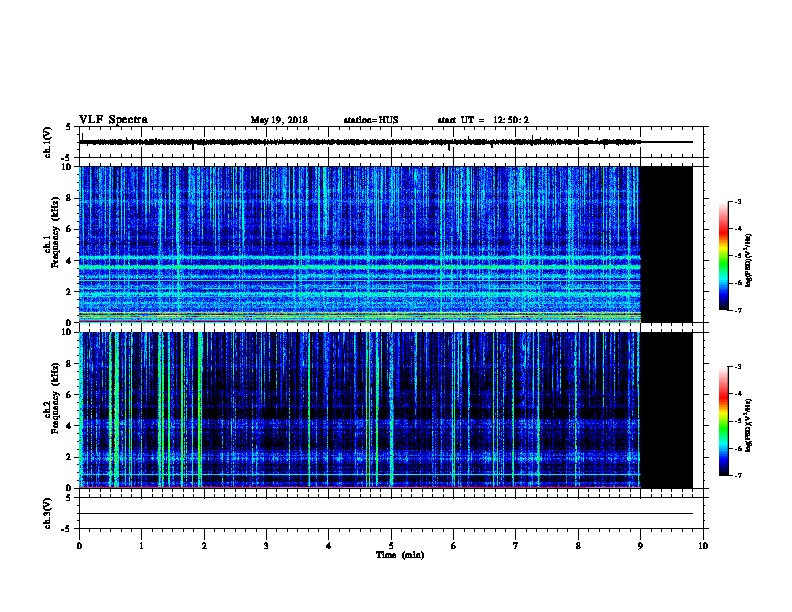The image size is (792, 612).
Task: Click the ch.1 colorbar log(PSD) label
Action: (748, 261)
